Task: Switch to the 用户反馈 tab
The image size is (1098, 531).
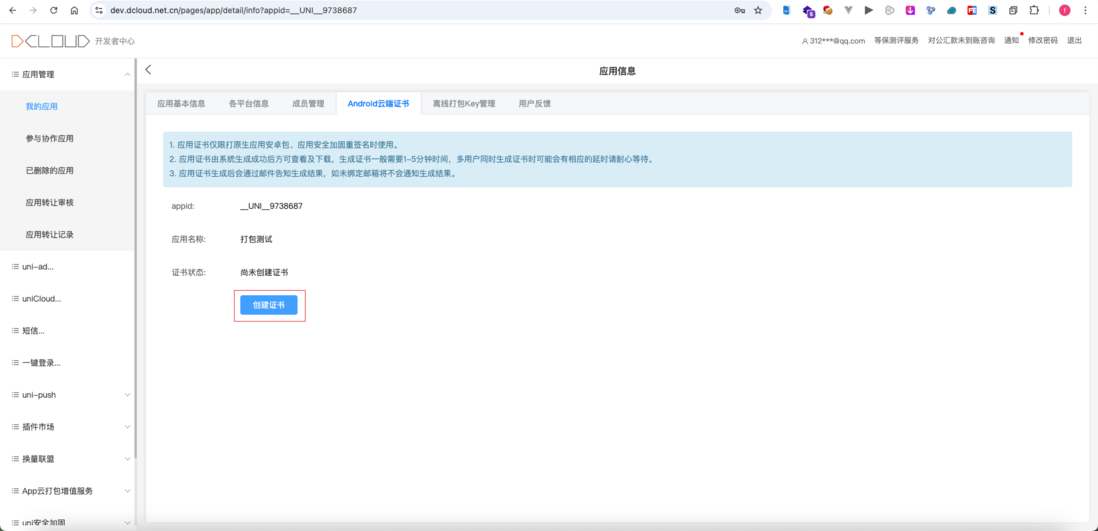Action: pos(534,104)
